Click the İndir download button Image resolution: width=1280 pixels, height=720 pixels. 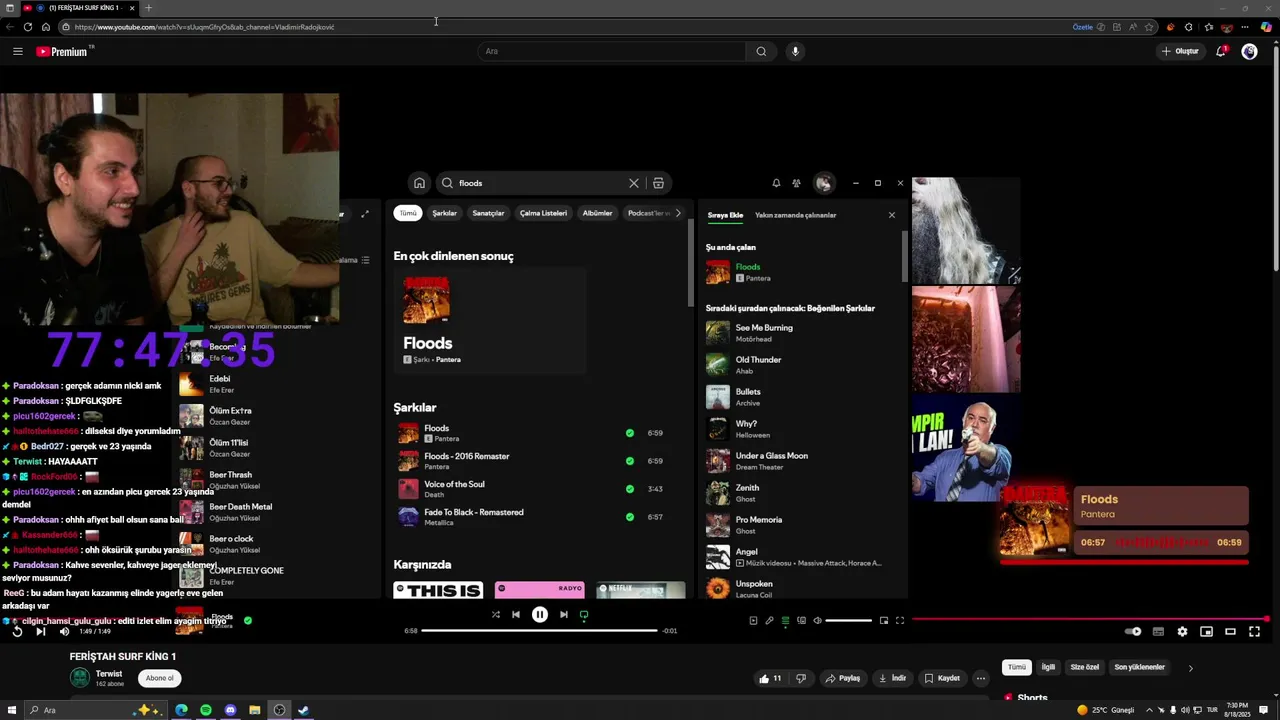click(892, 678)
